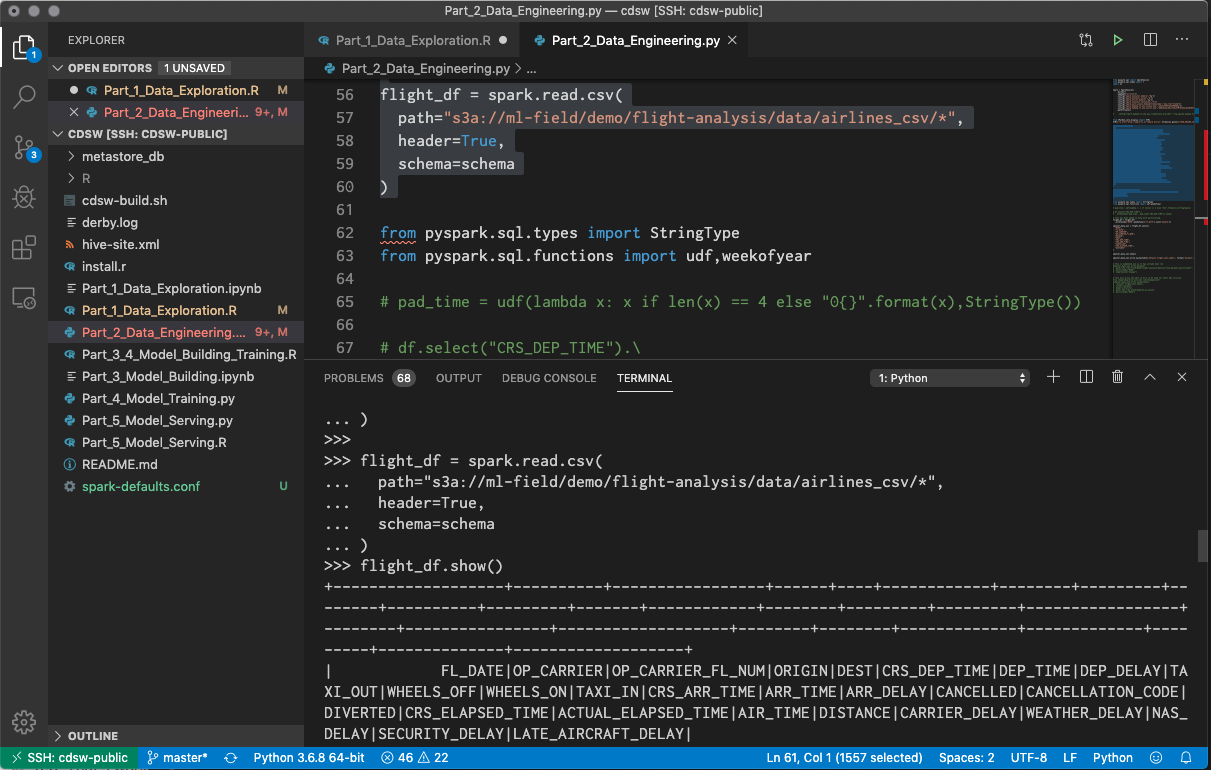Open the Run and Debug view

[x=24, y=197]
